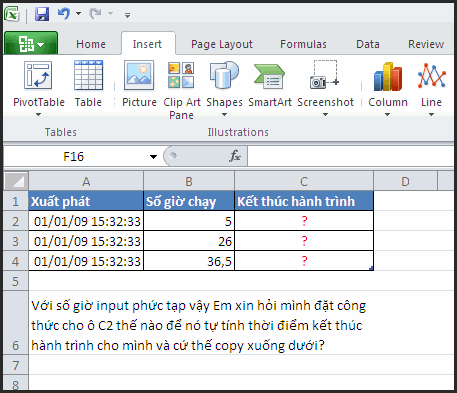Open the Page Layout tab

[222, 44]
